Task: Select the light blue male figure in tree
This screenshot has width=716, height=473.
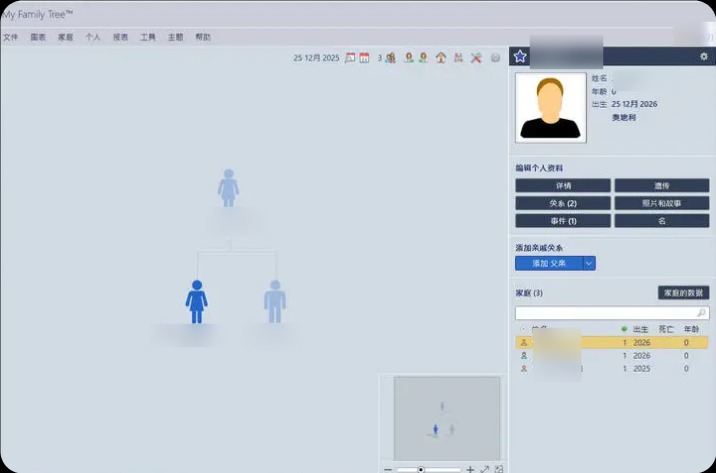Action: 275,302
